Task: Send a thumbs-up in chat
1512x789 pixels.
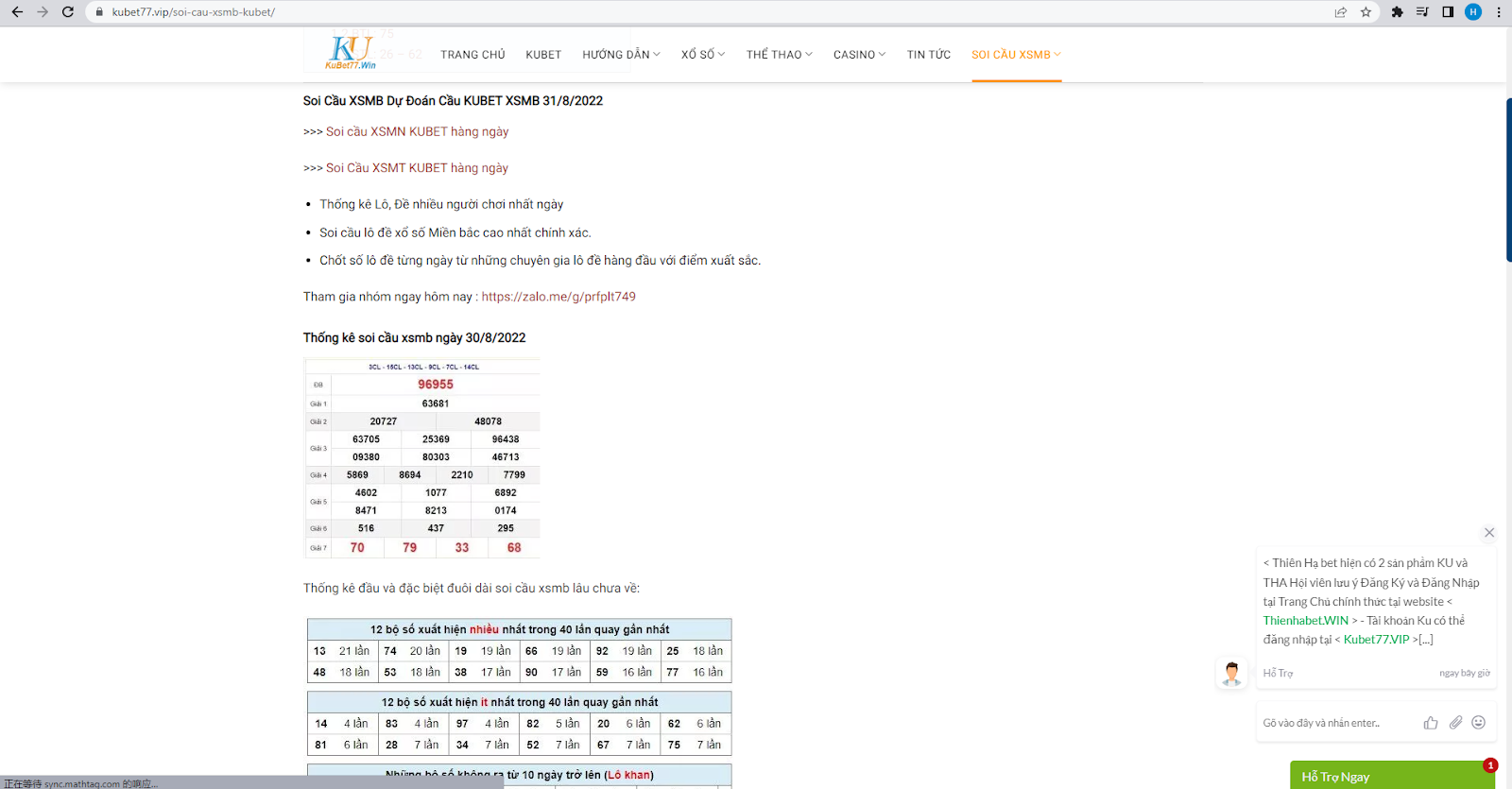Action: coord(1431,723)
